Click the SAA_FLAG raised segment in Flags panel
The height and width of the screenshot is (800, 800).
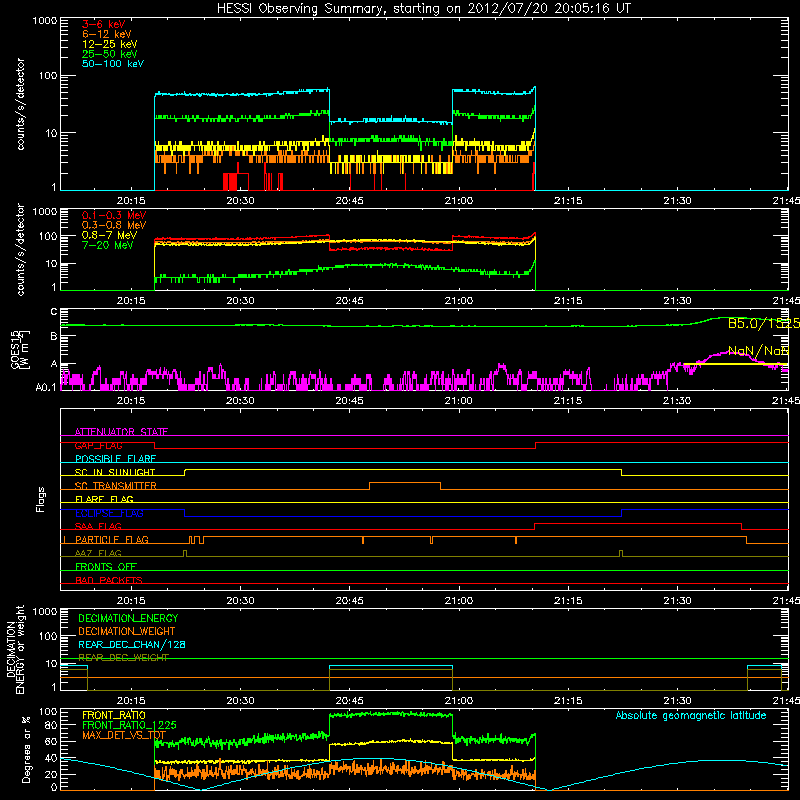[x=638, y=523]
